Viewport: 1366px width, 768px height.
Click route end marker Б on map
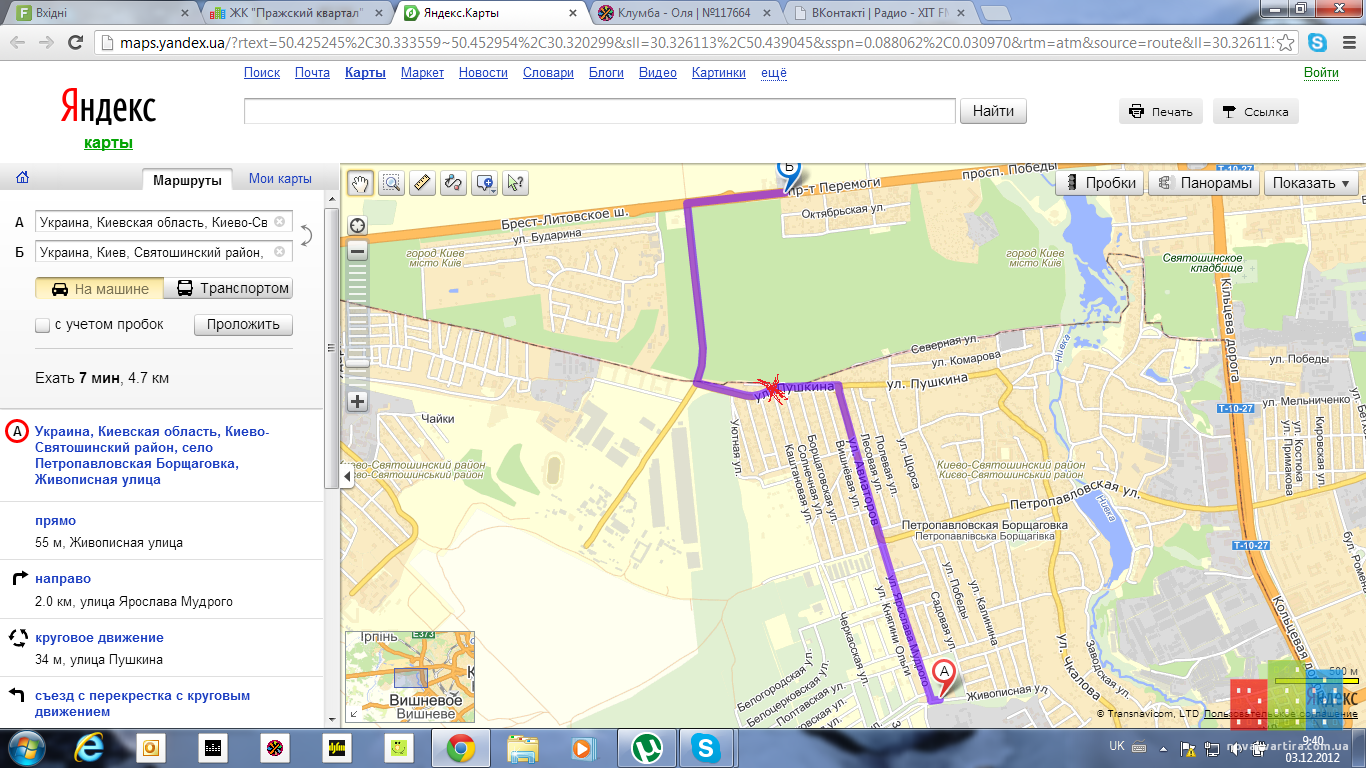[790, 175]
